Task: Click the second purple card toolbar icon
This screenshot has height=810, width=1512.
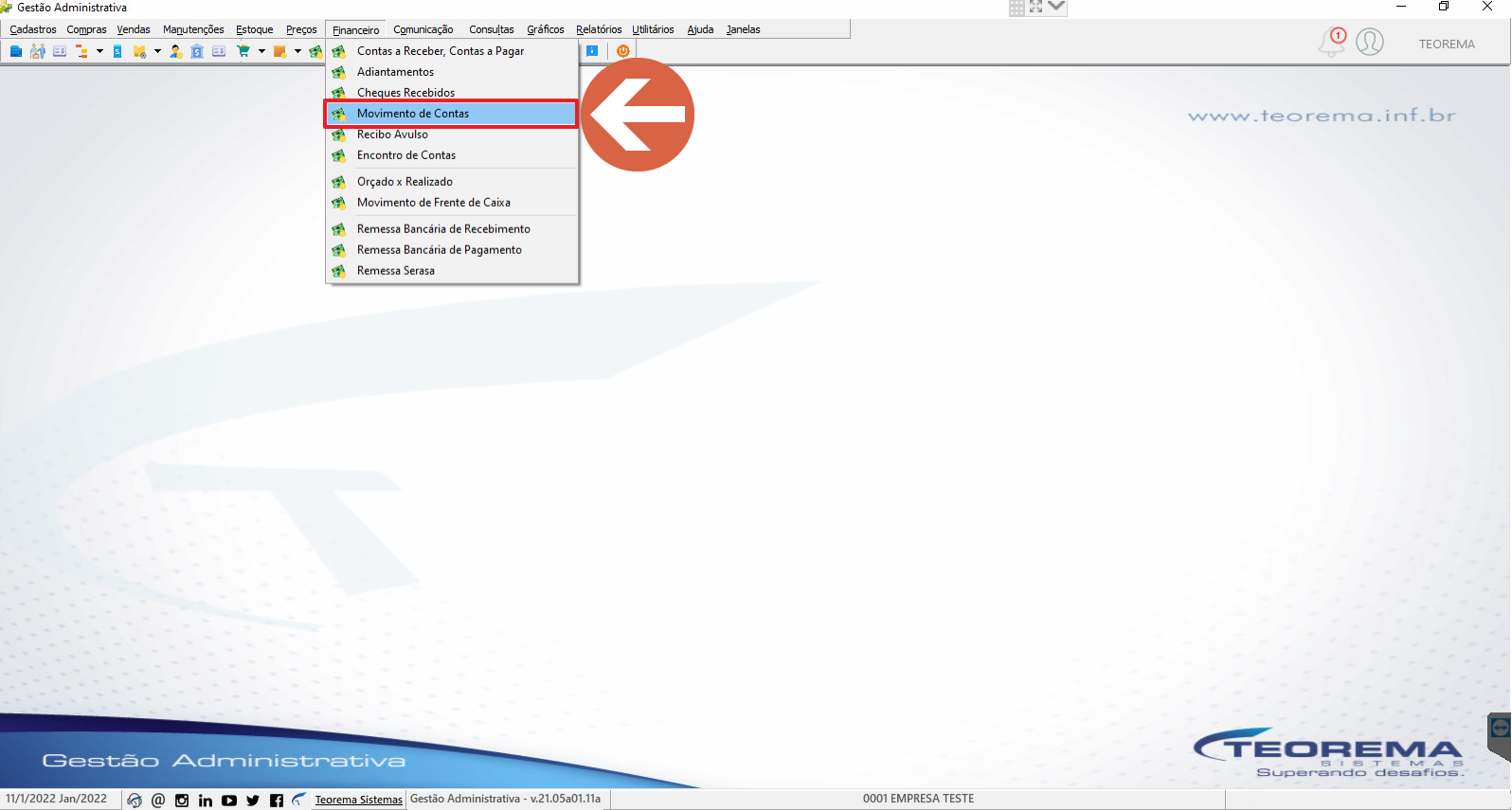Action: click(x=219, y=51)
